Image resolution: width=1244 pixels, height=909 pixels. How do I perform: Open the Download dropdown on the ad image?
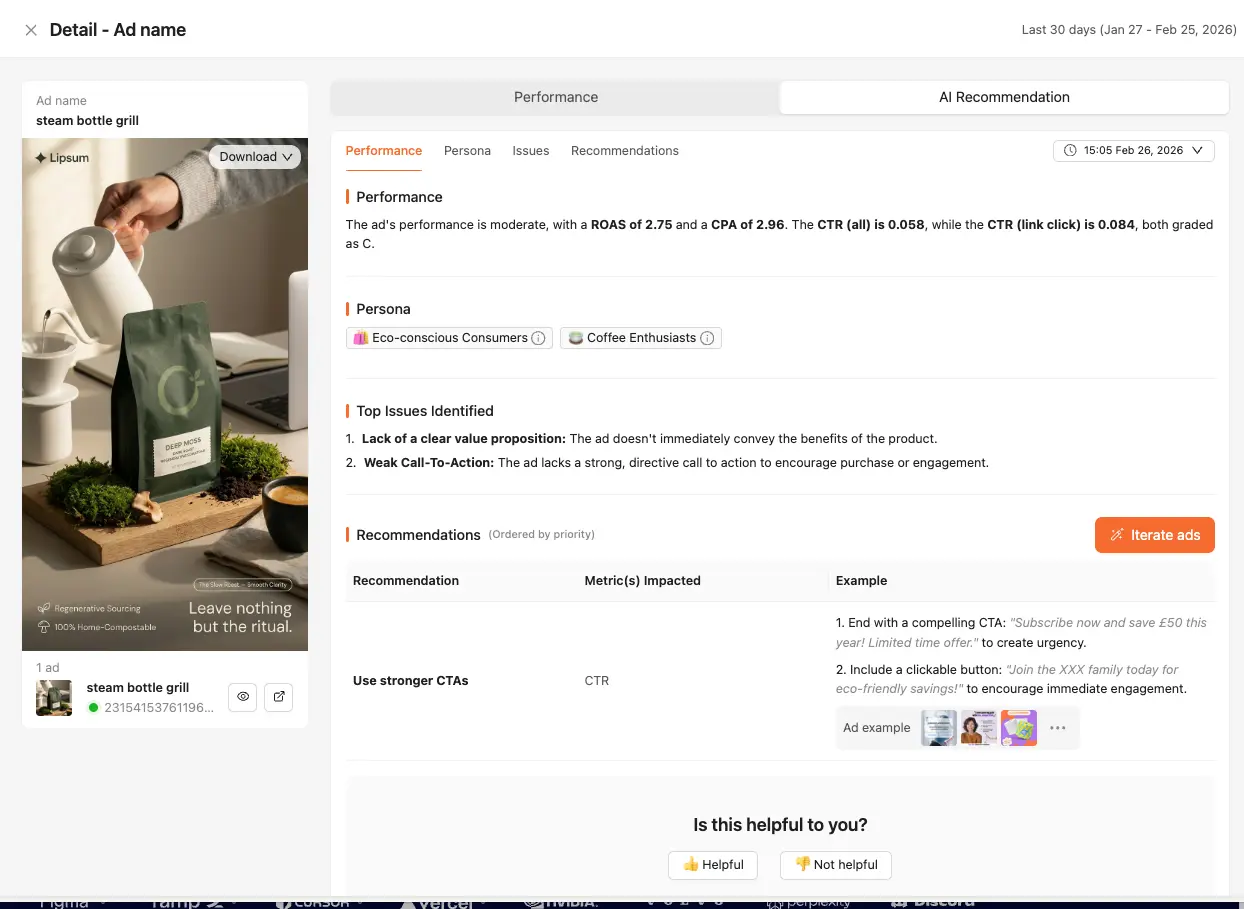click(255, 157)
